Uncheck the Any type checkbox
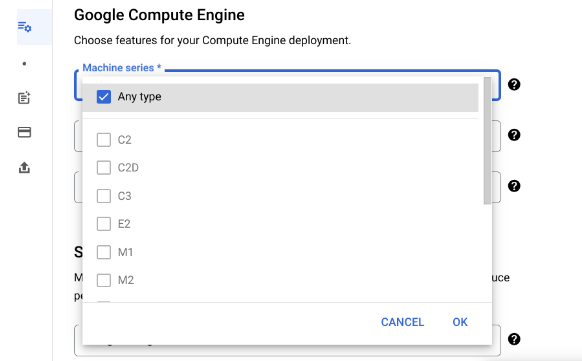 pyautogui.click(x=104, y=97)
